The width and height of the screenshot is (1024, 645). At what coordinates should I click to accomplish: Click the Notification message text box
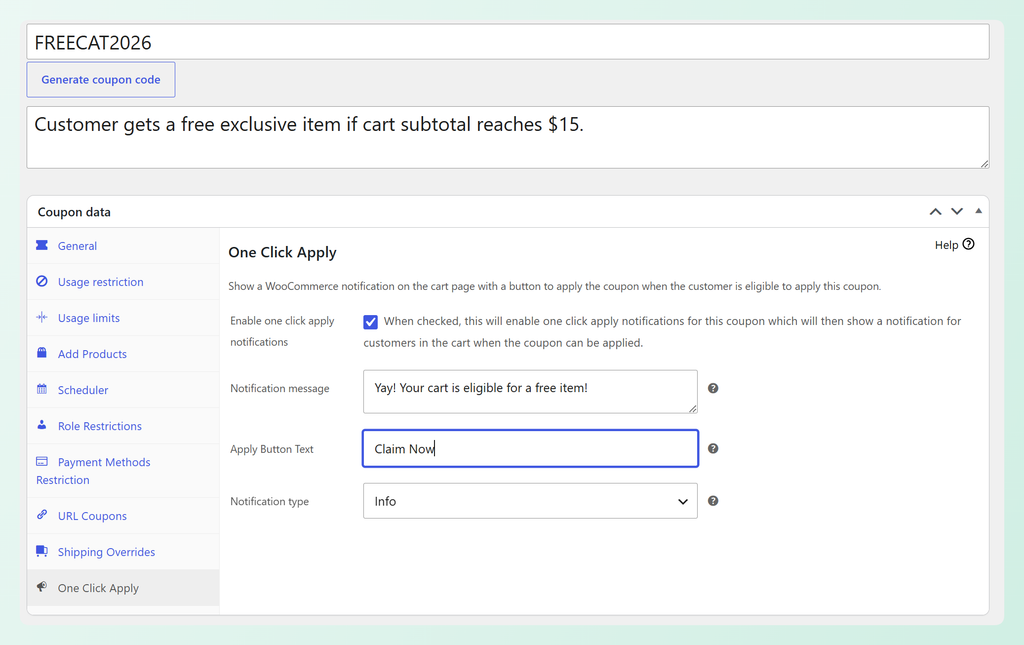530,392
